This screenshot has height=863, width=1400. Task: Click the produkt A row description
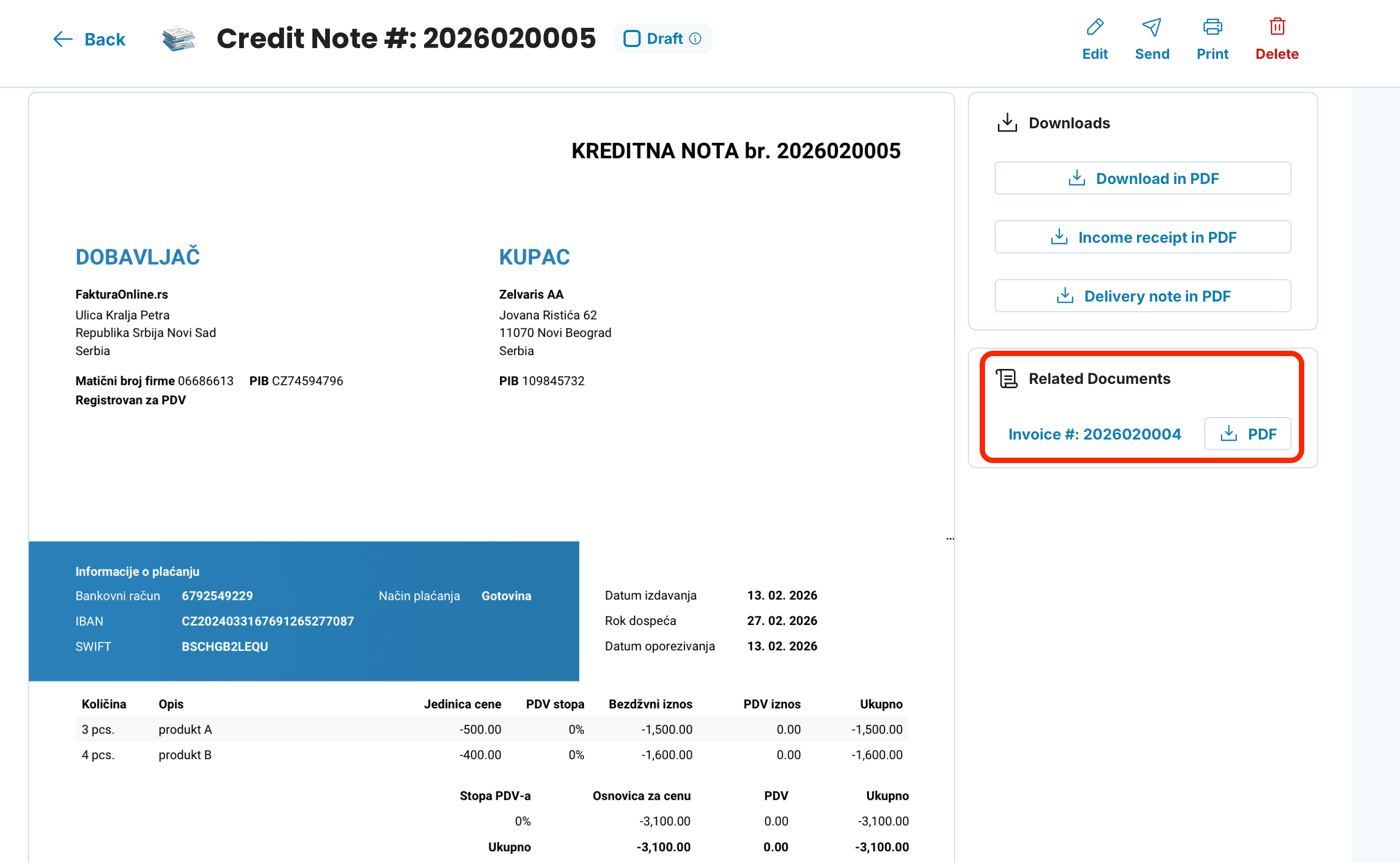pos(185,729)
